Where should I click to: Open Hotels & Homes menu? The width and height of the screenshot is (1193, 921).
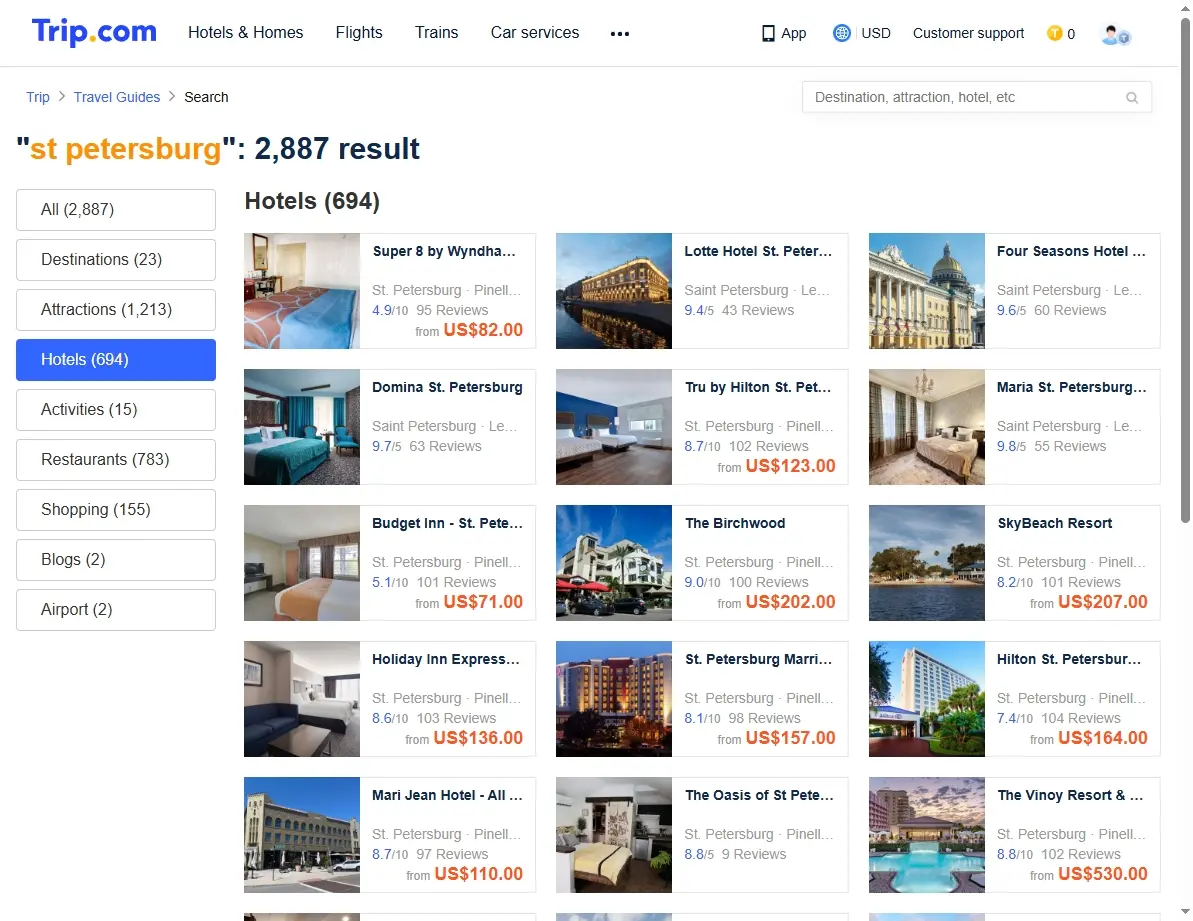(x=246, y=33)
